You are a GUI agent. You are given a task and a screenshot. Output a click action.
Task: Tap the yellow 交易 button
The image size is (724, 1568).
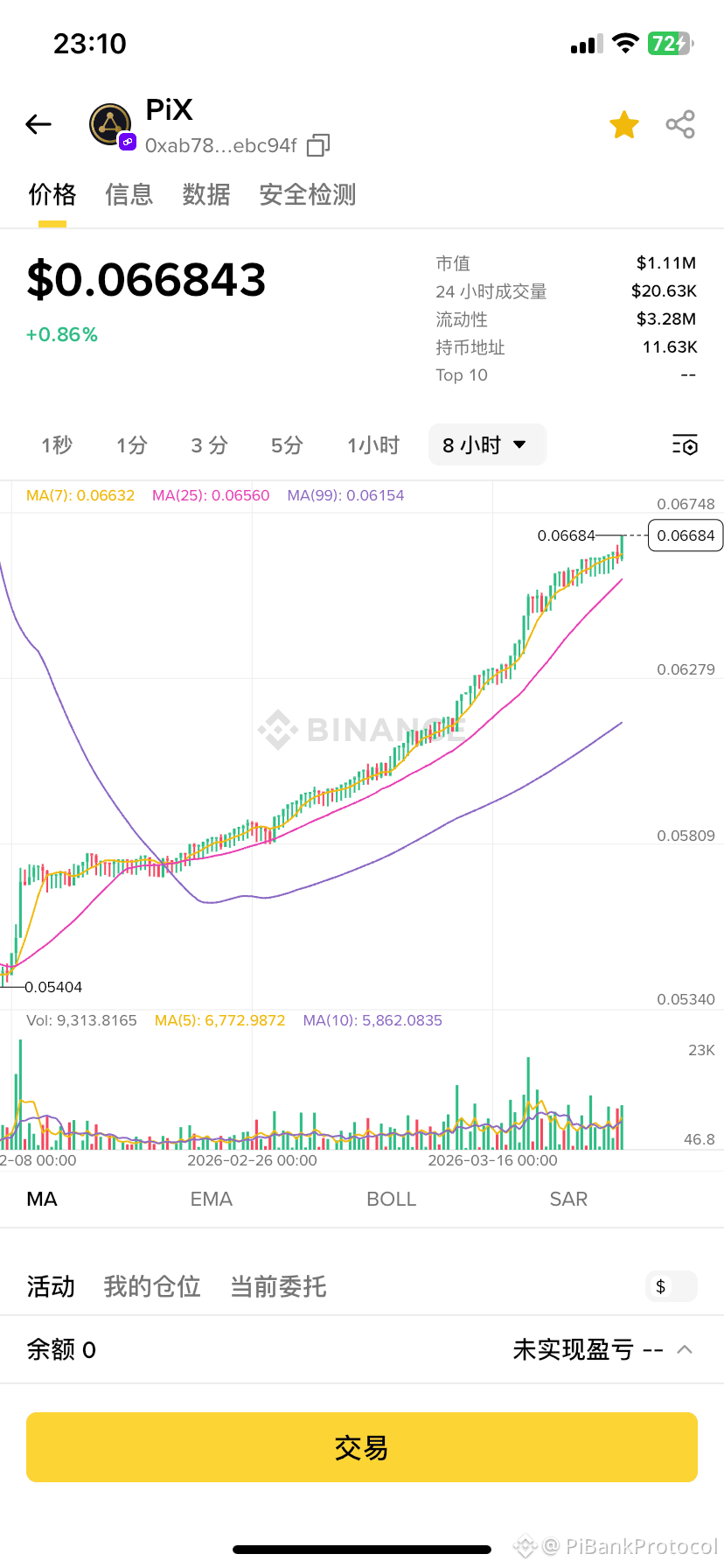click(362, 1447)
